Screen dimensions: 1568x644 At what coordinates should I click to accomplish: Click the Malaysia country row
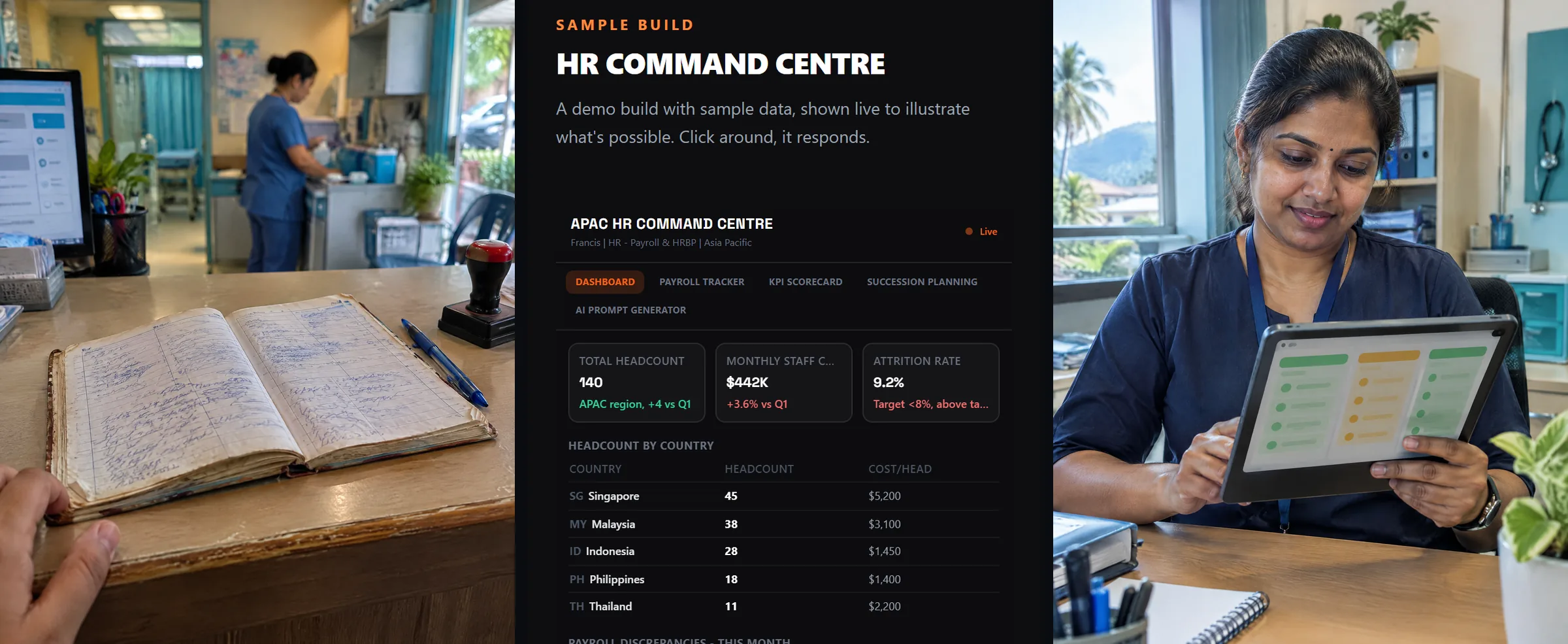tap(784, 524)
